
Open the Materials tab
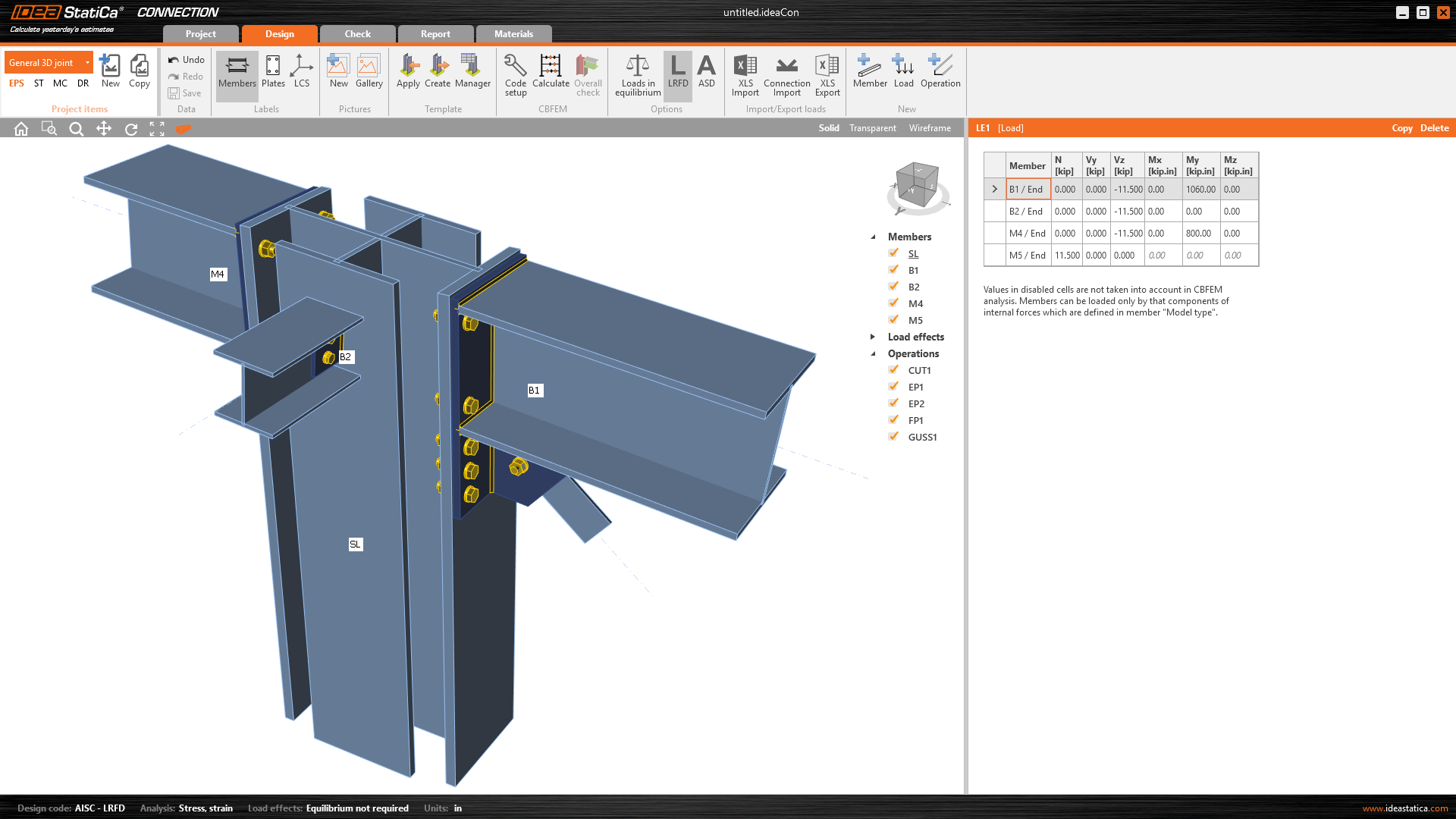[x=513, y=34]
